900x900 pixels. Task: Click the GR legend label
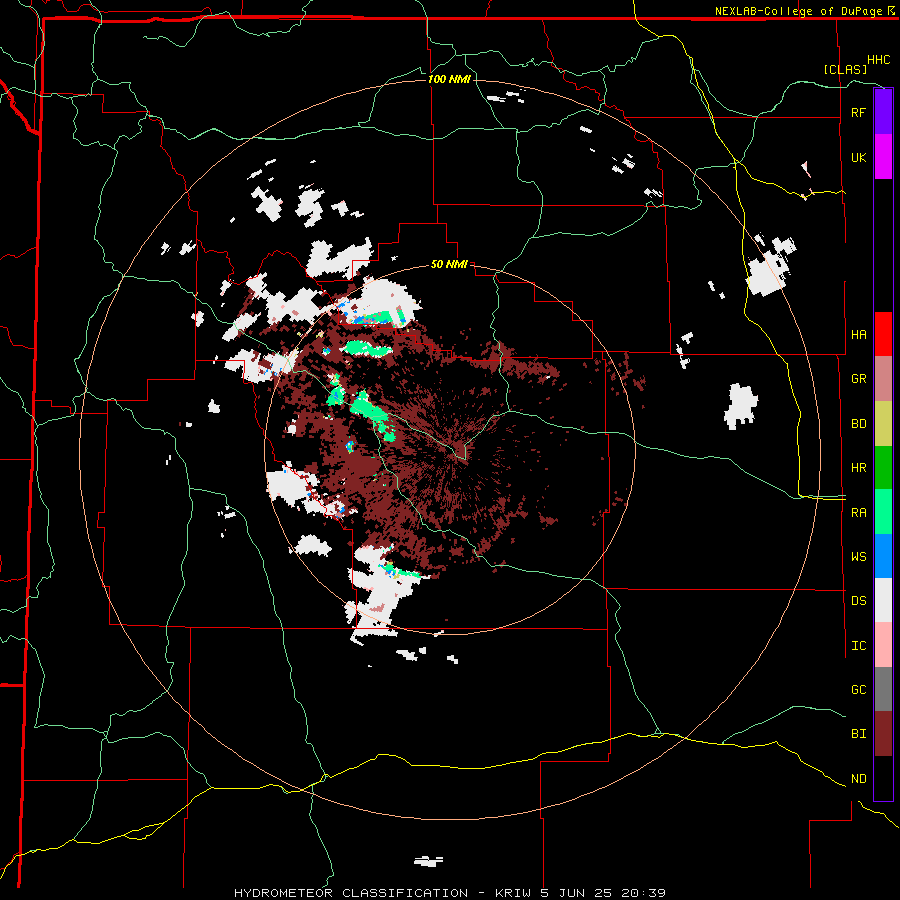coord(858,379)
